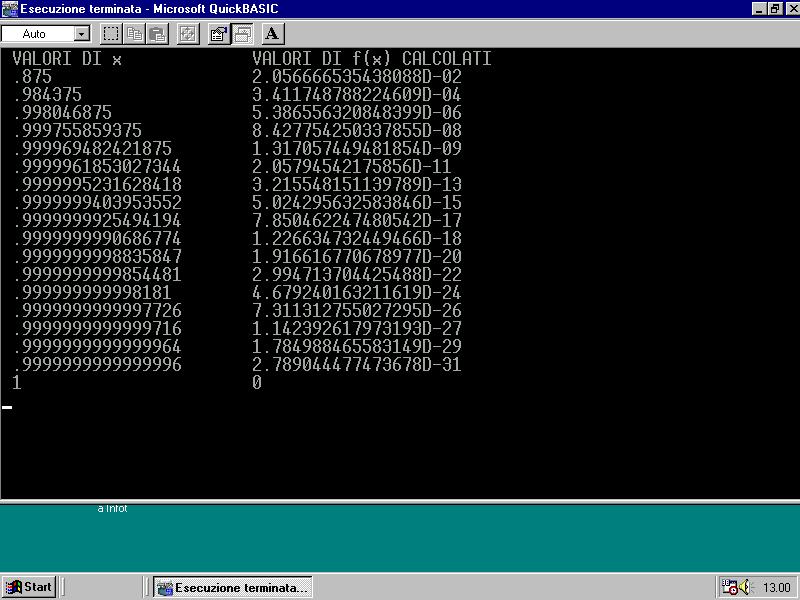Click the task scheduler tray icon
Screen dimensions: 800x600
(x=729, y=587)
